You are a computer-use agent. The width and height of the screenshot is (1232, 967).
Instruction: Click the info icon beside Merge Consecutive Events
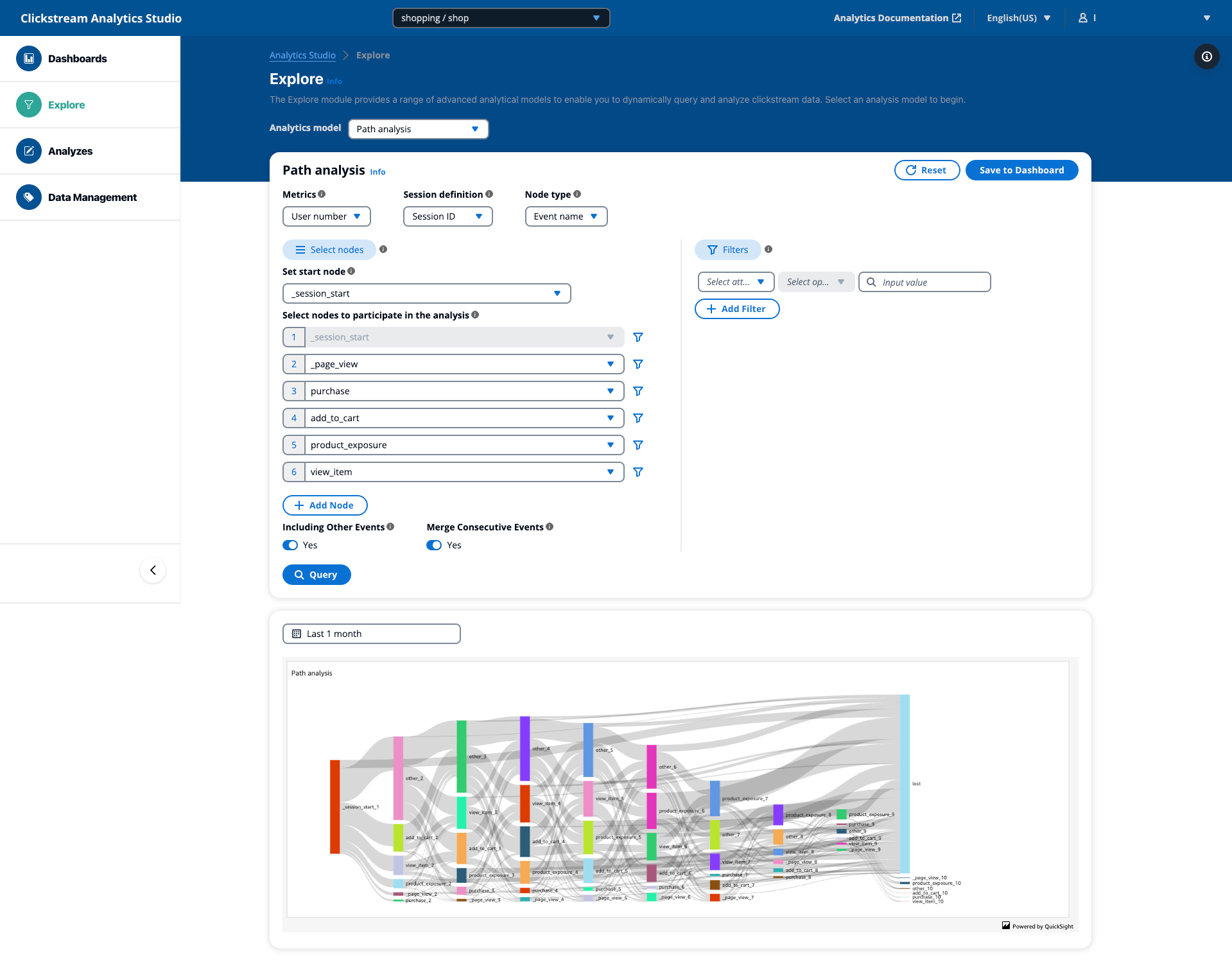point(550,527)
